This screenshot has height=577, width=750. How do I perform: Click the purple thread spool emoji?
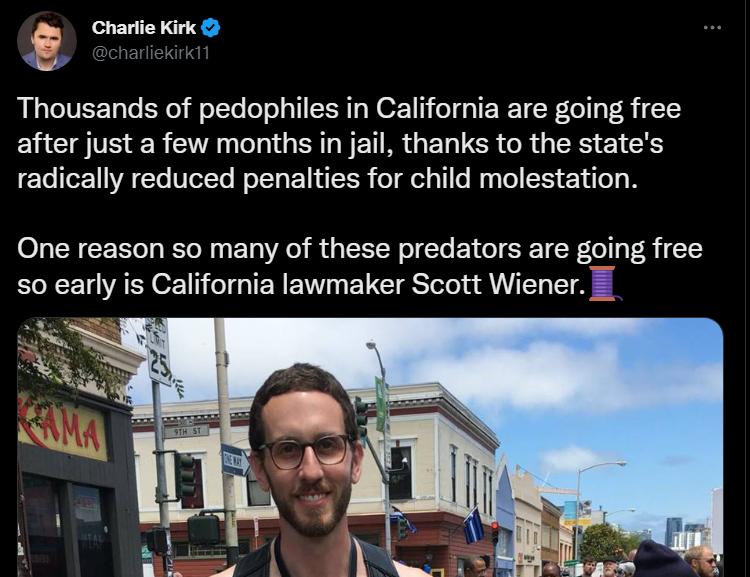tap(604, 283)
